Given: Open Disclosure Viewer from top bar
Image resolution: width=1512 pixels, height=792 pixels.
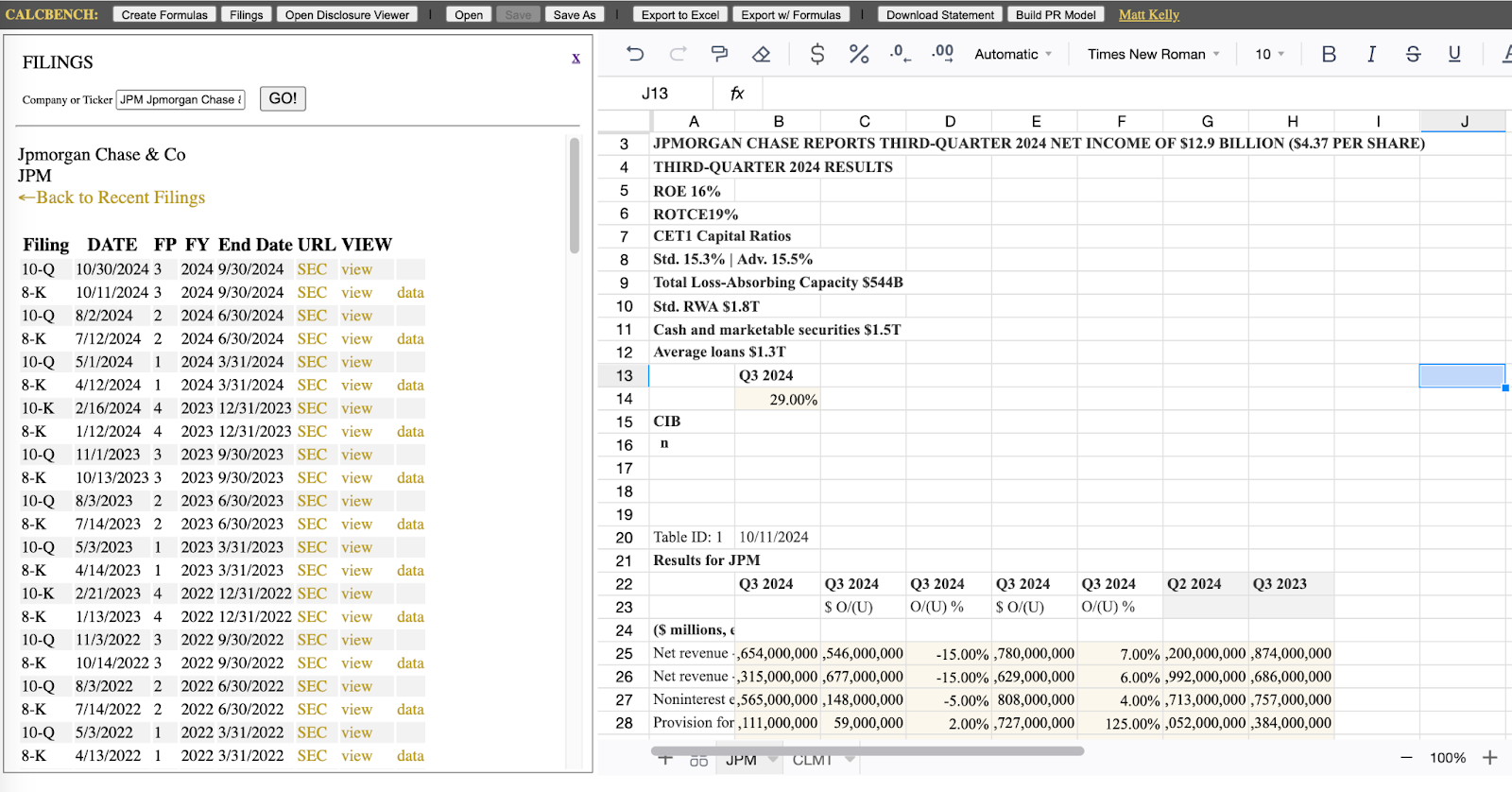Looking at the screenshot, I should 347,14.
